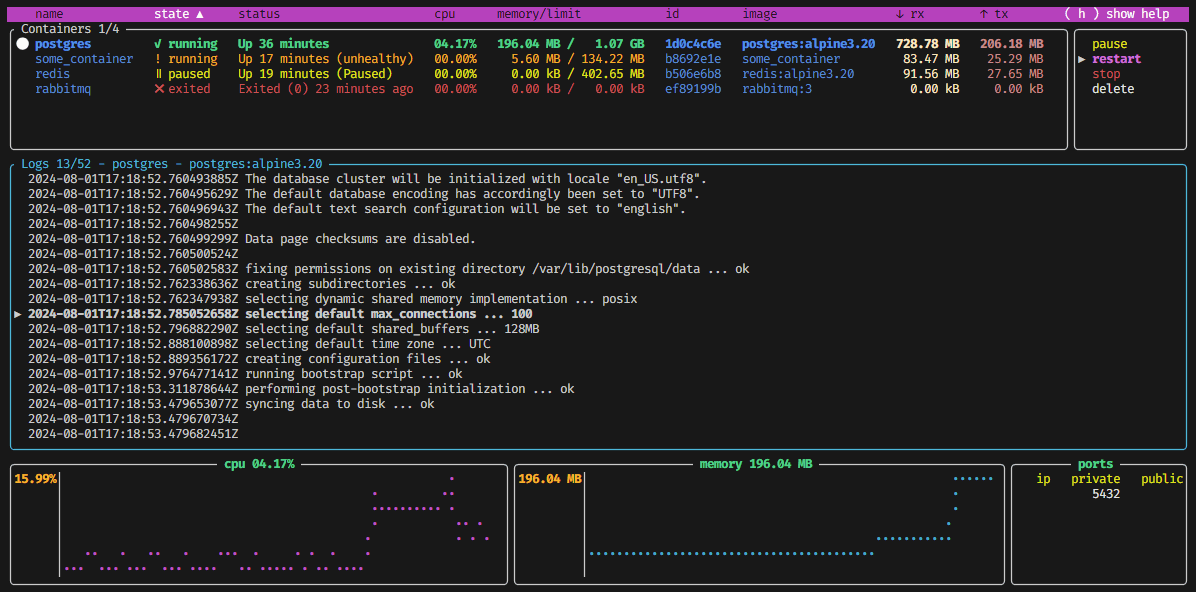The width and height of the screenshot is (1196, 592).
Task: Click the paused icon for redis
Action: [158, 74]
